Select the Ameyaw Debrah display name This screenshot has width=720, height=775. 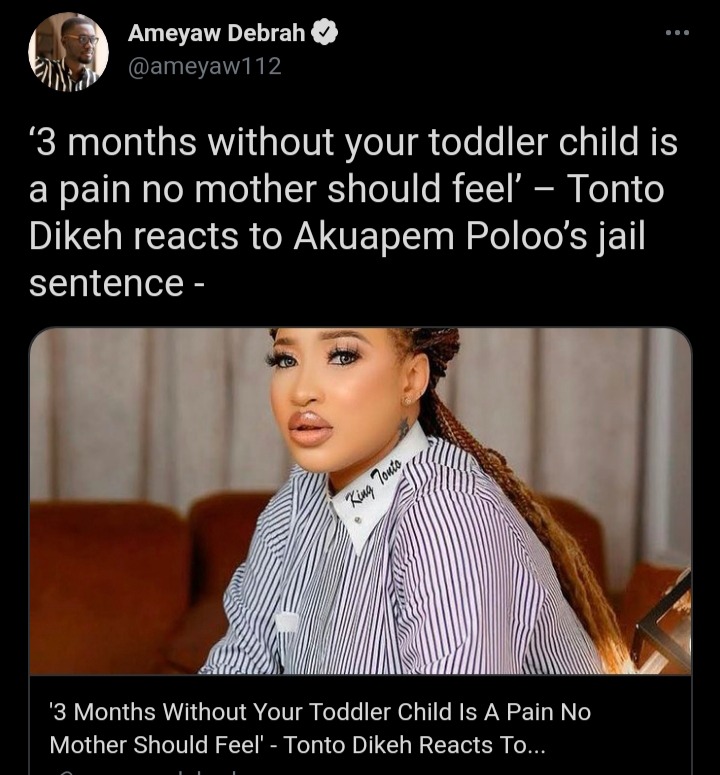[x=216, y=33]
